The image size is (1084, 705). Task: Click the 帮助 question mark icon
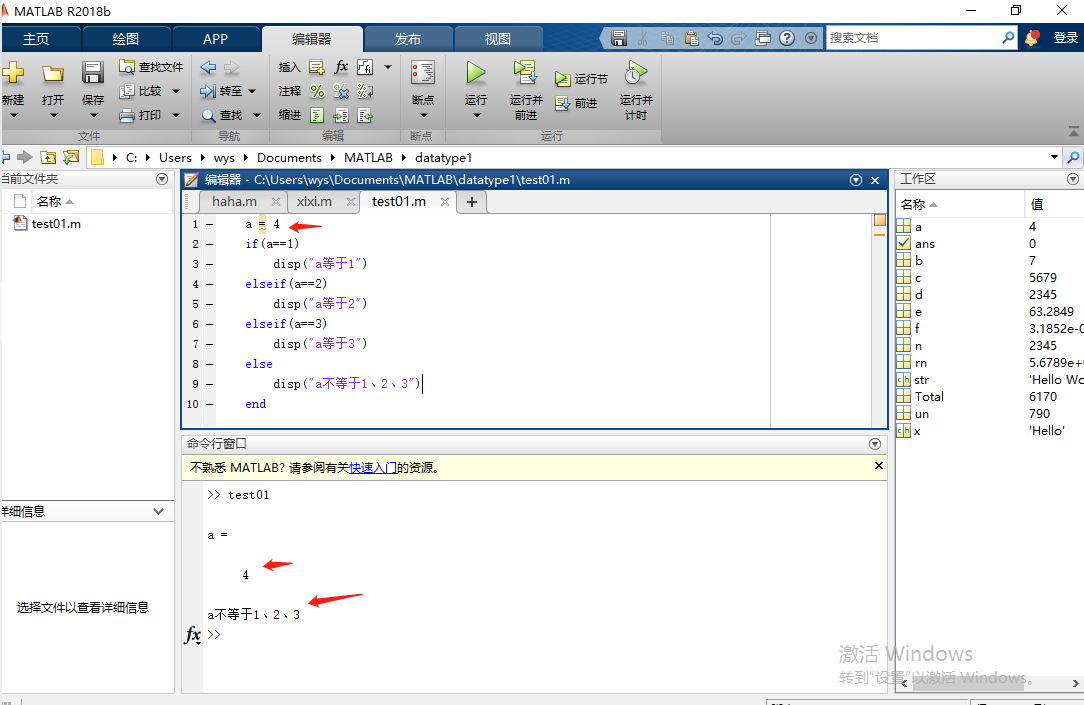coord(786,37)
